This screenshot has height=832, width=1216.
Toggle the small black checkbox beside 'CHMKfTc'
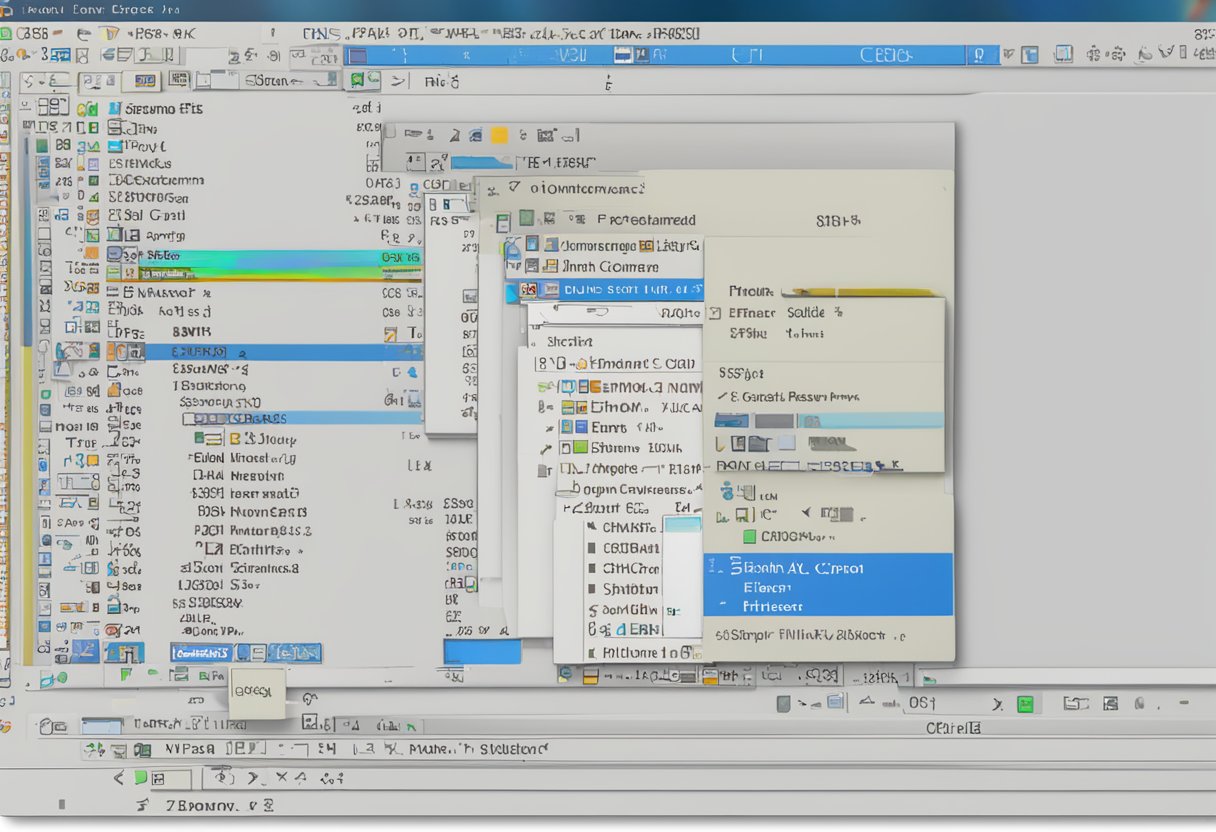pos(592,527)
